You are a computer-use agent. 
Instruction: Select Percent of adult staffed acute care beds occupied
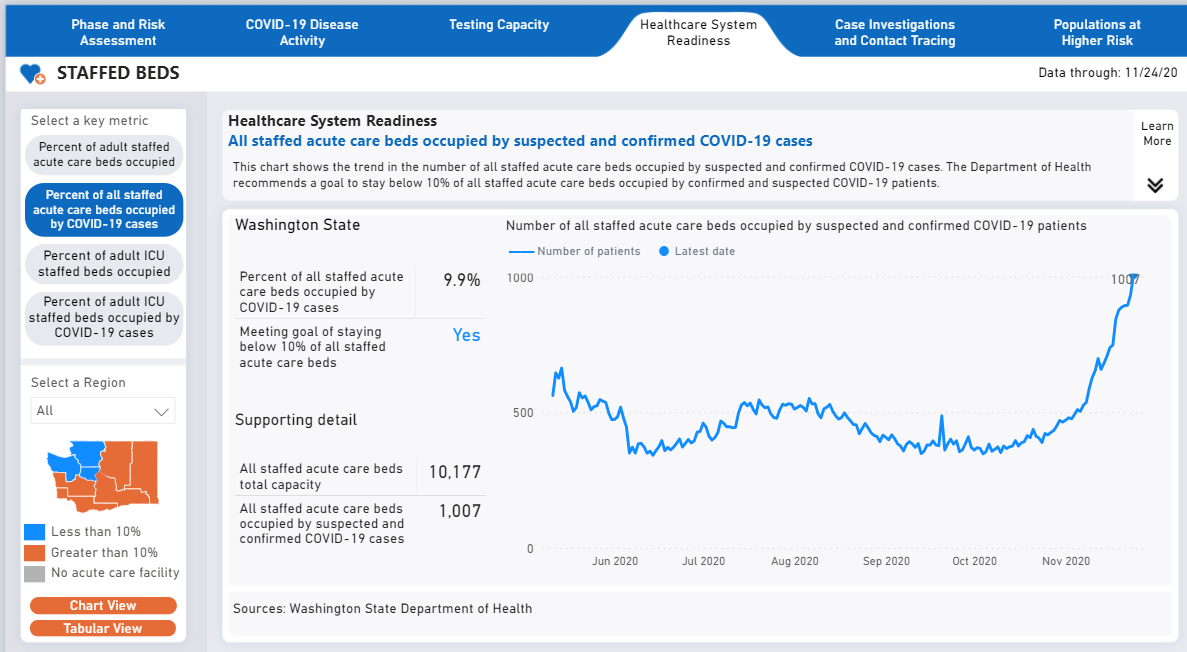(x=104, y=155)
